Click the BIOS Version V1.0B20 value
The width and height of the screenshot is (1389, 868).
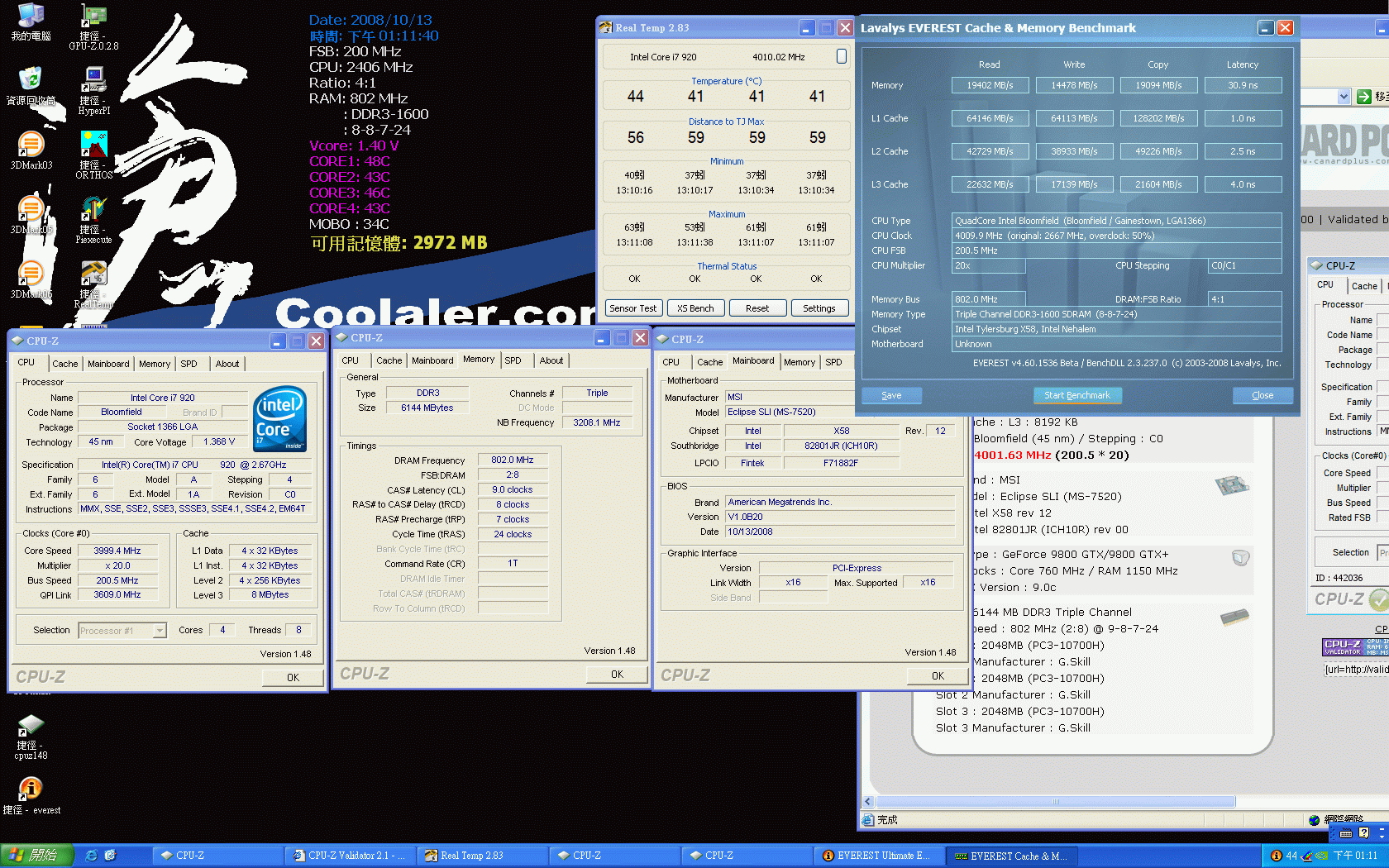click(x=840, y=517)
